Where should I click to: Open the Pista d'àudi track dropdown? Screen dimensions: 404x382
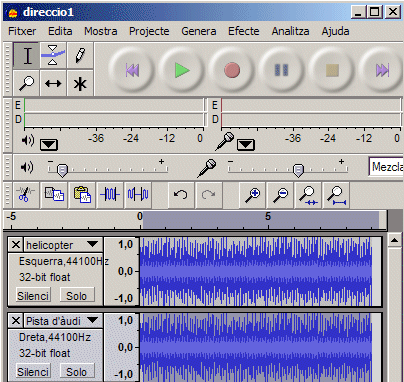(x=92, y=320)
